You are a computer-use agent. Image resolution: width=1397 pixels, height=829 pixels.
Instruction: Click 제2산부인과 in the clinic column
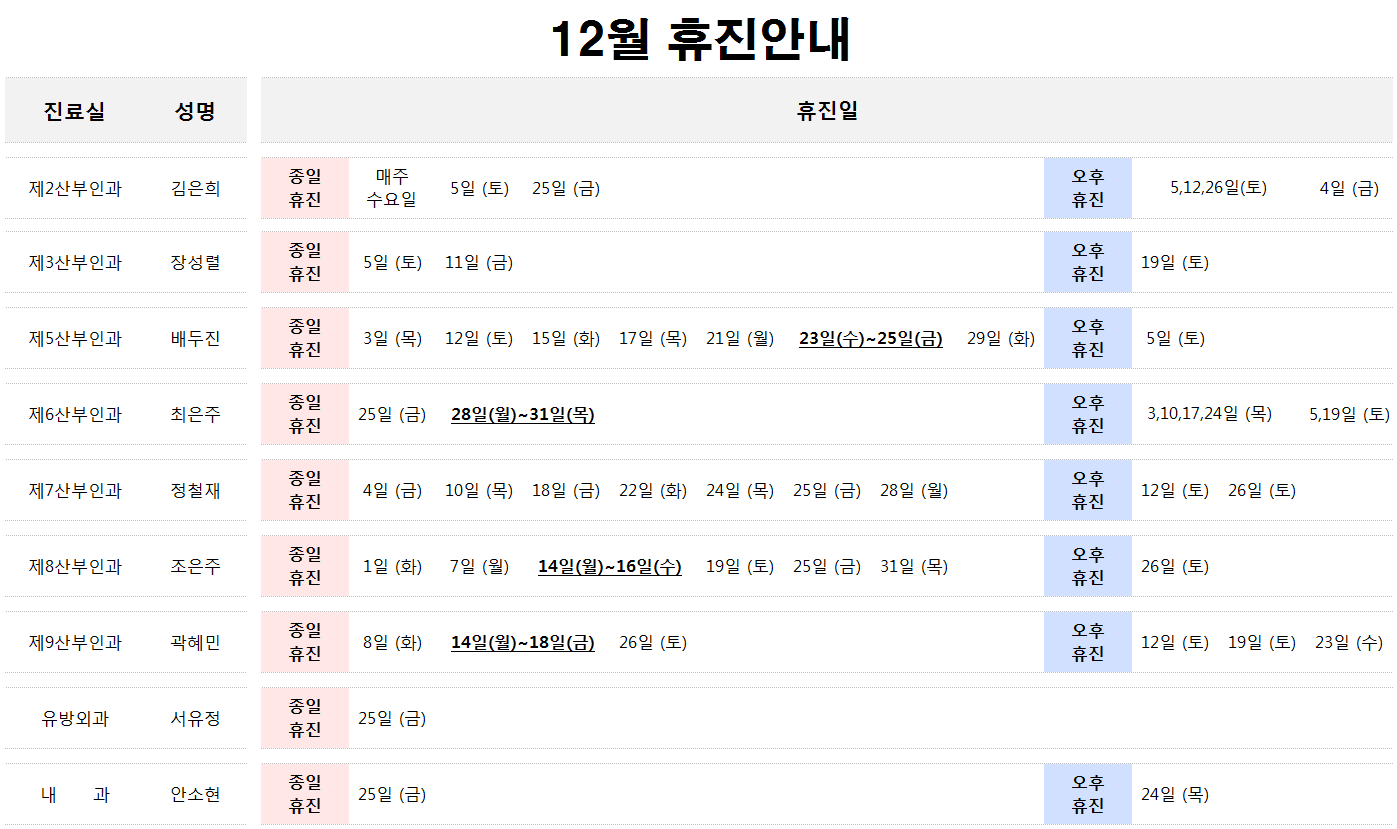coord(75,188)
